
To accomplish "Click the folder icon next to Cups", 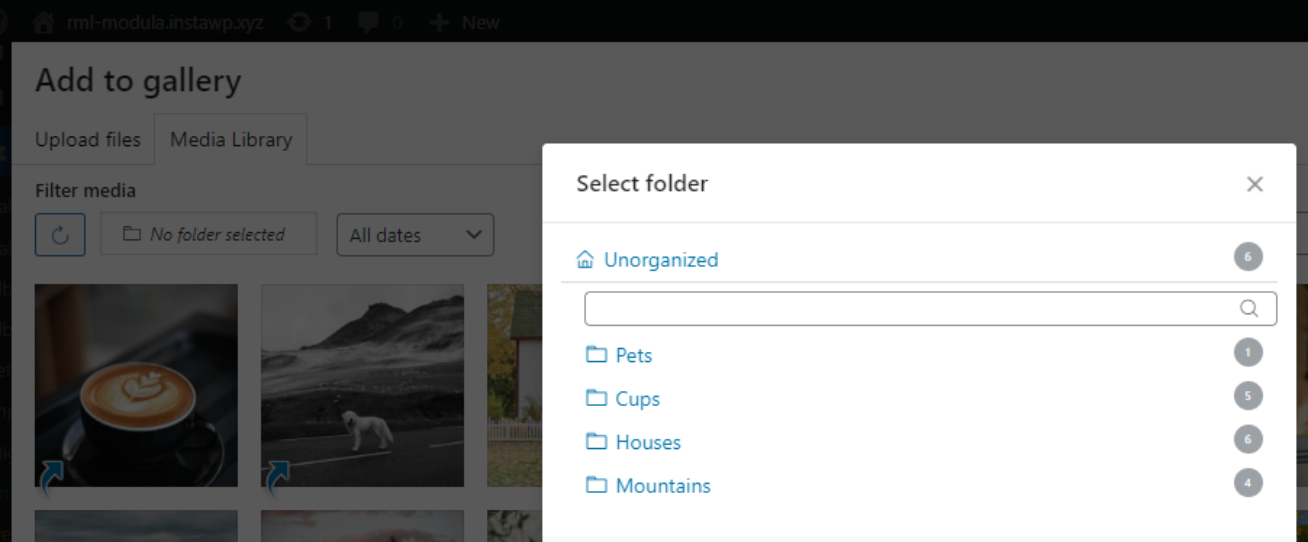I will [x=597, y=398].
